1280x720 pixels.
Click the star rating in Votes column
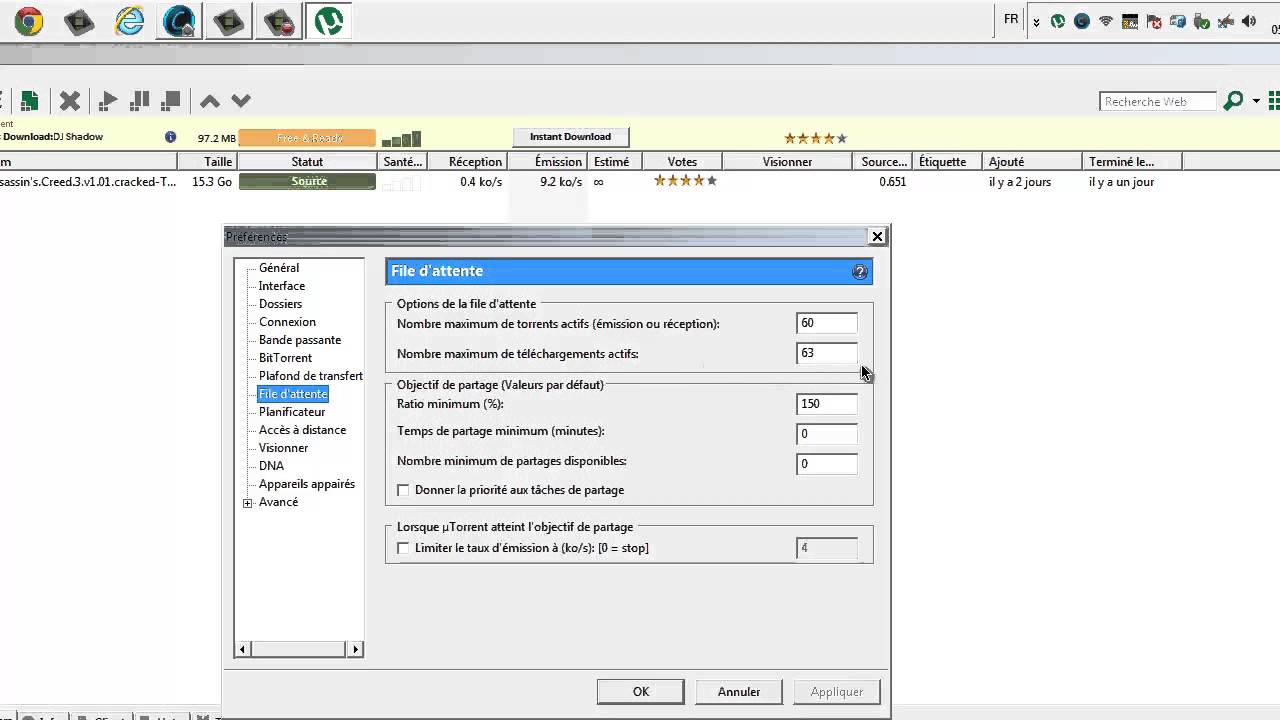point(686,181)
